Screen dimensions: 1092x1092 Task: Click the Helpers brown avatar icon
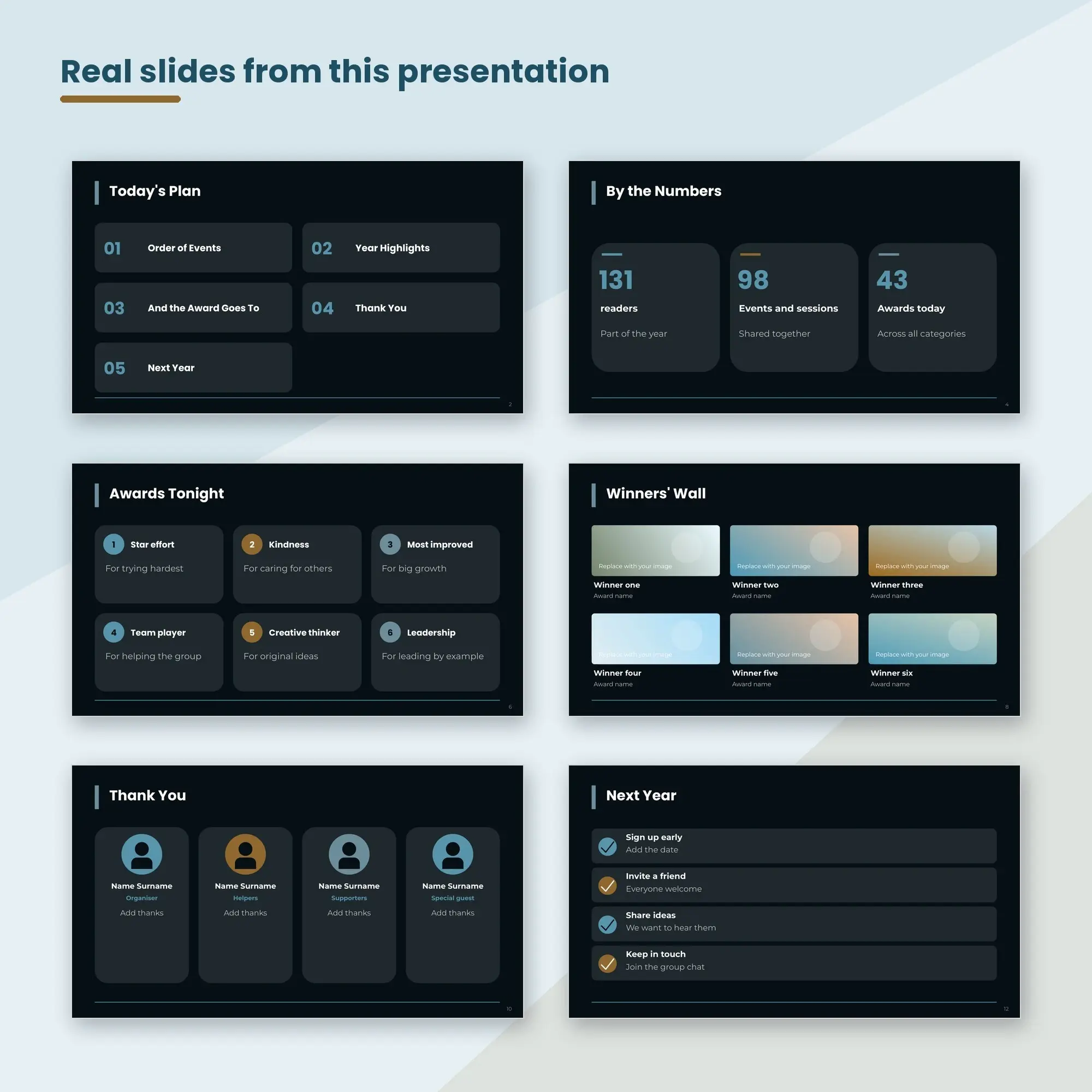[x=245, y=854]
